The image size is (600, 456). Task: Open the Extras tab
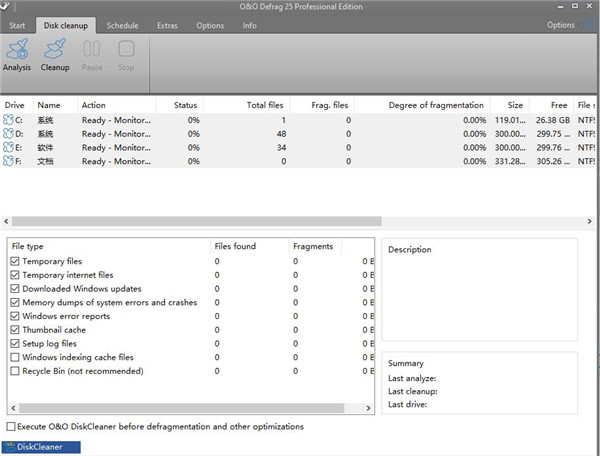click(x=167, y=25)
